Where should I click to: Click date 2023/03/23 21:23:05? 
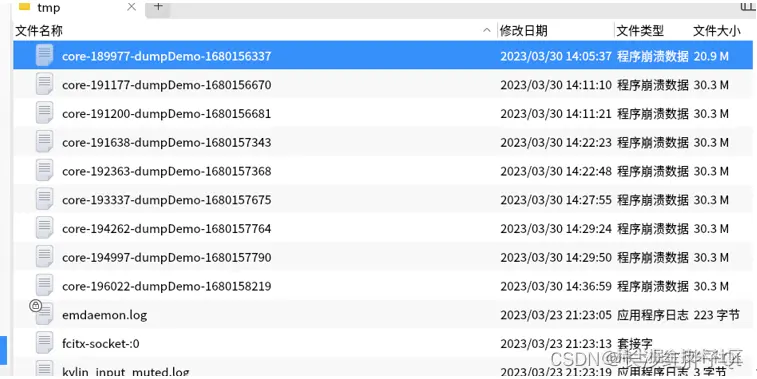click(x=556, y=315)
